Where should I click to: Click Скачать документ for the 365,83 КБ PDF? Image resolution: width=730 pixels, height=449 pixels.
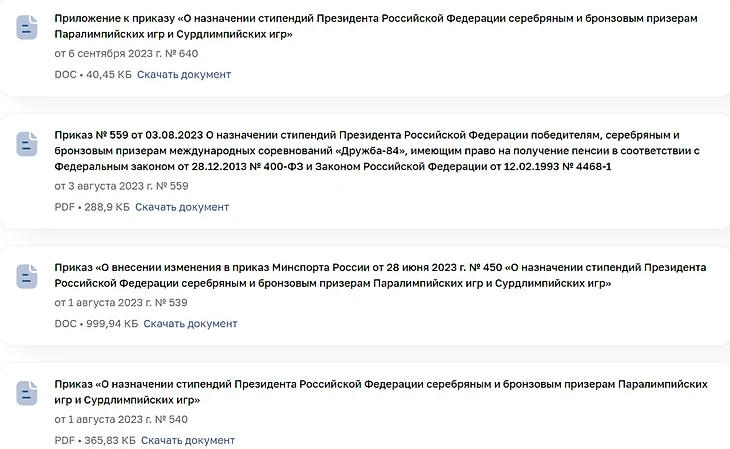188,440
